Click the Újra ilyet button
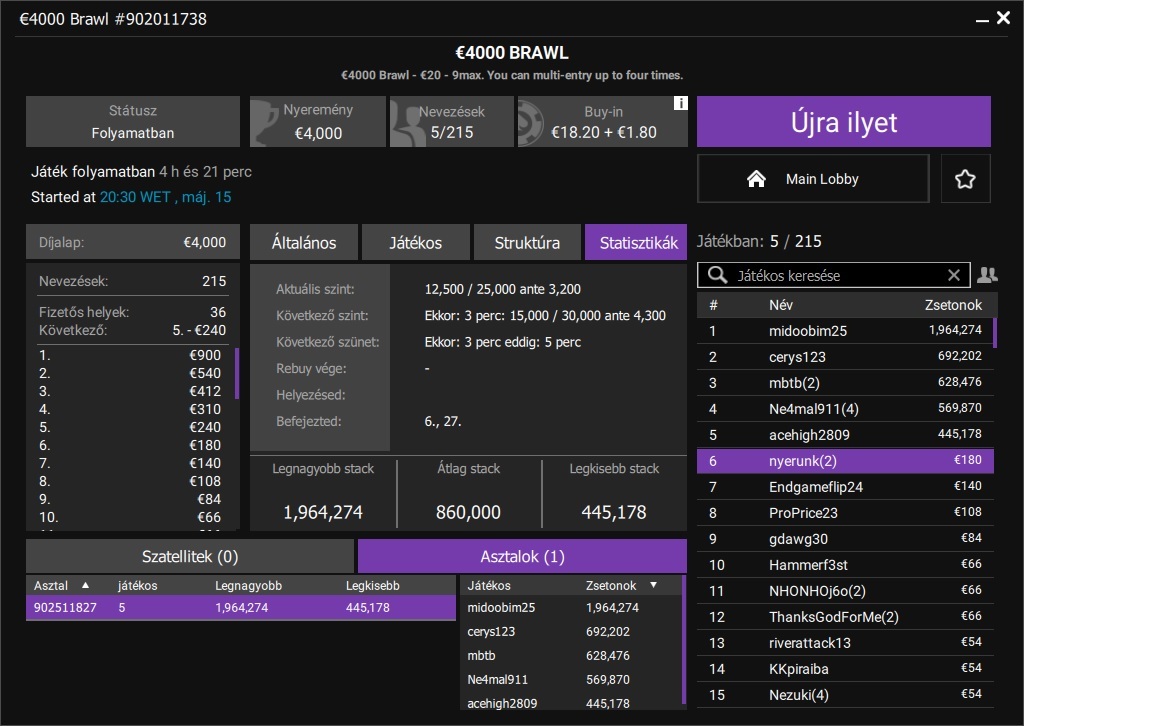1152x726 pixels. [x=843, y=122]
